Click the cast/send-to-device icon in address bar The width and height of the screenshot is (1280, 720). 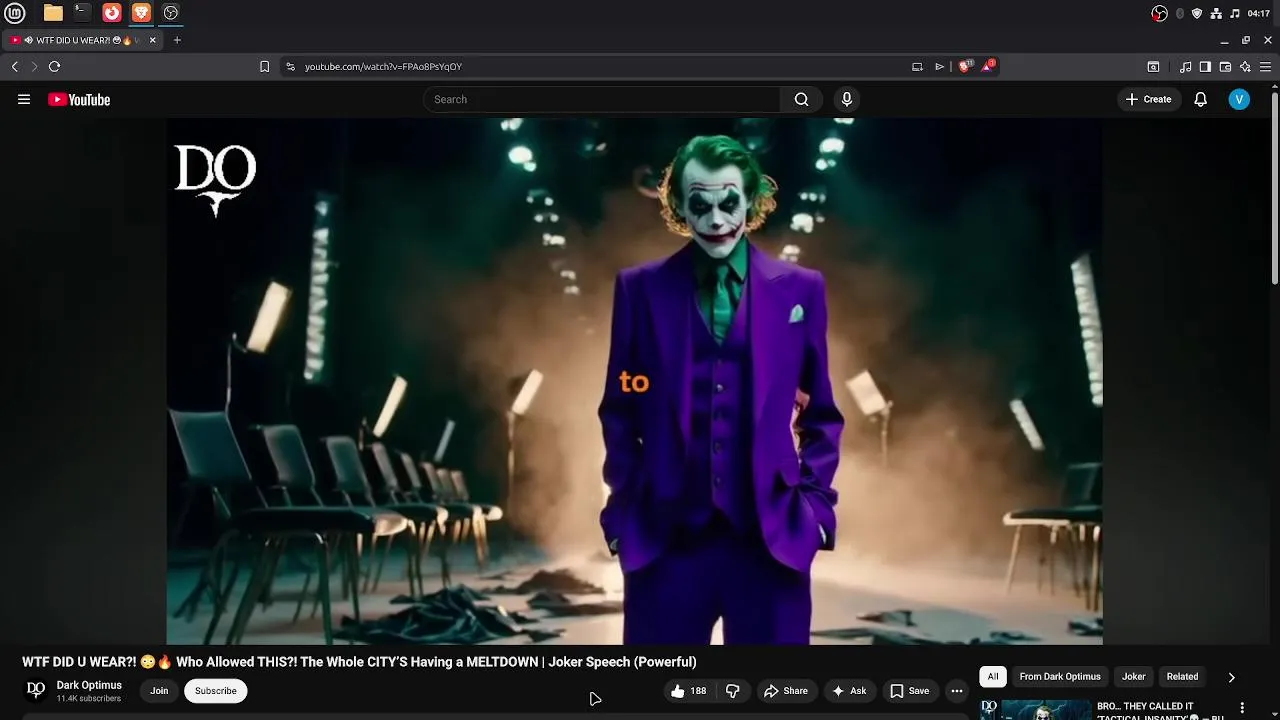917,66
